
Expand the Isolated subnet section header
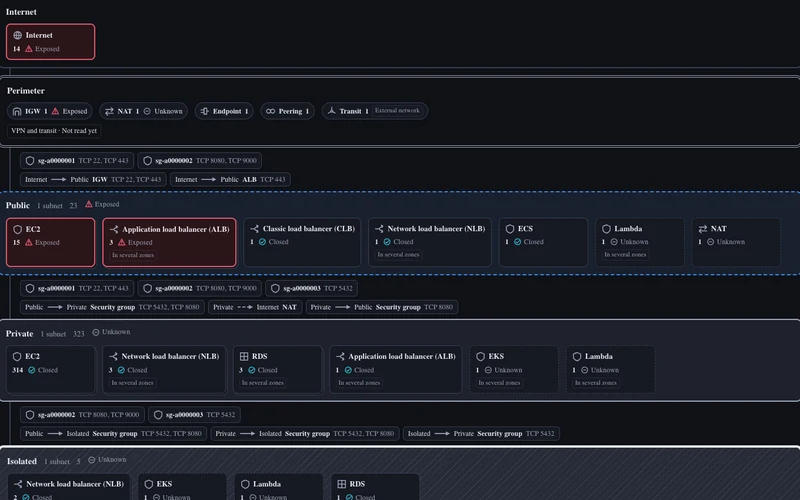(x=66, y=461)
